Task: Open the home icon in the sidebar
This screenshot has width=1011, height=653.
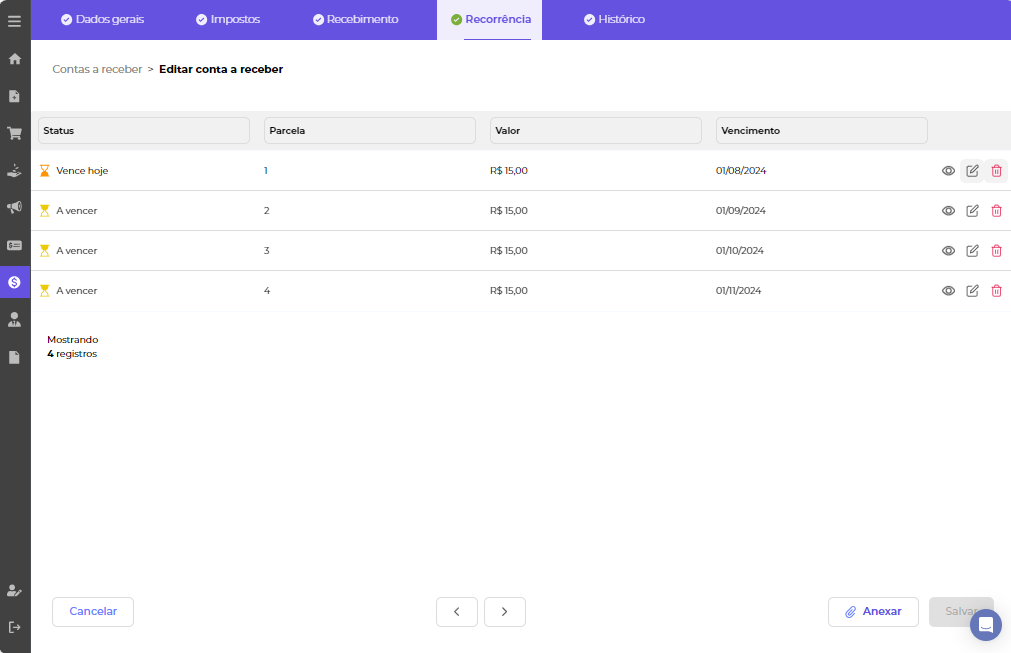Action: click(x=15, y=59)
